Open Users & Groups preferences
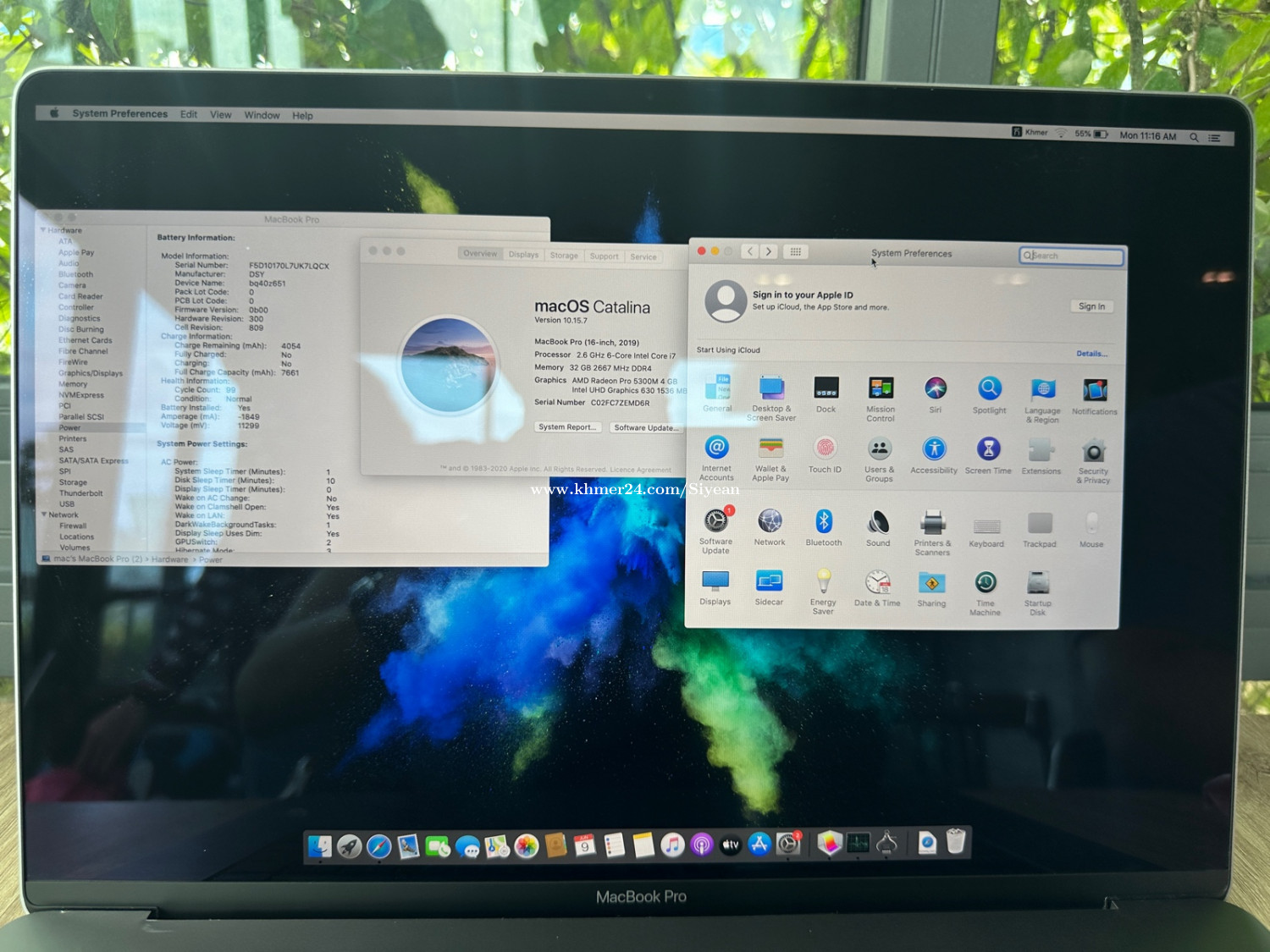Screen dimensions: 1270x952 [x=879, y=459]
